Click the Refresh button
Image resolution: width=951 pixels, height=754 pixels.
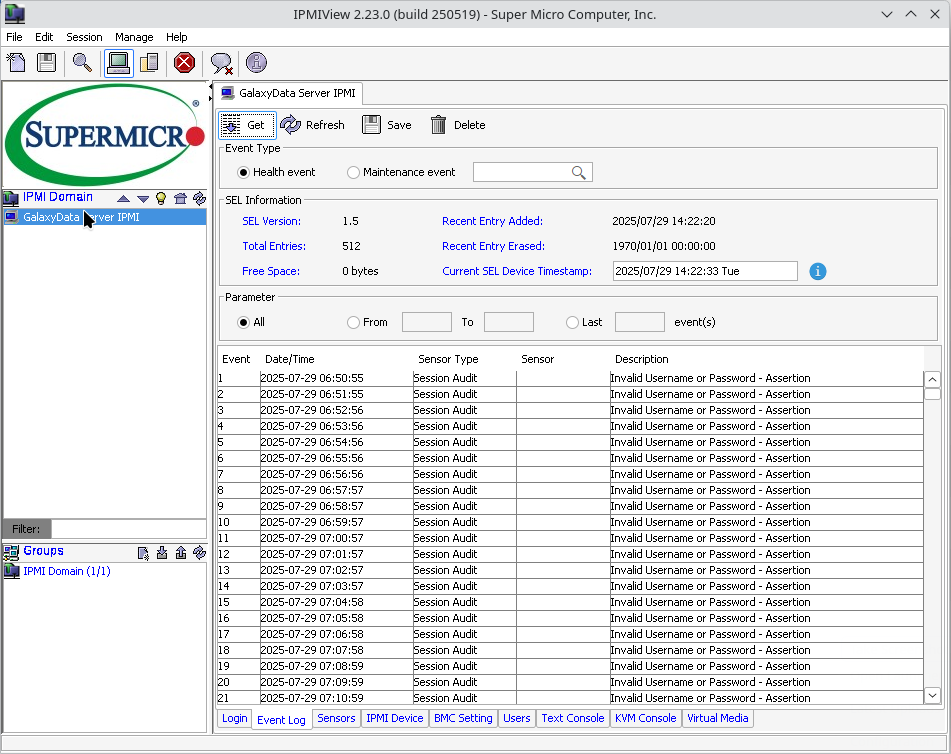point(312,125)
